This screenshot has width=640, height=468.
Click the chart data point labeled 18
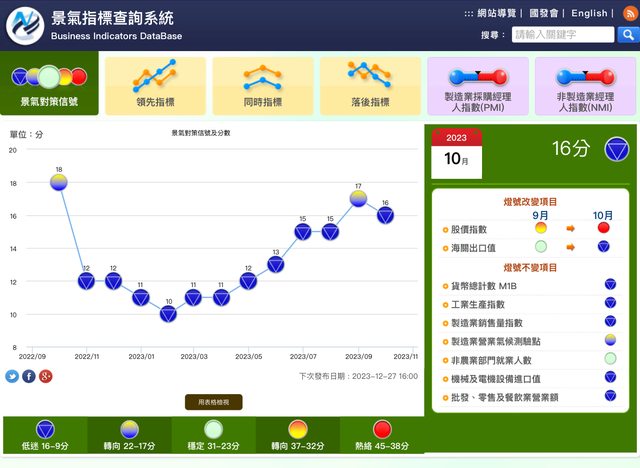pyautogui.click(x=59, y=182)
